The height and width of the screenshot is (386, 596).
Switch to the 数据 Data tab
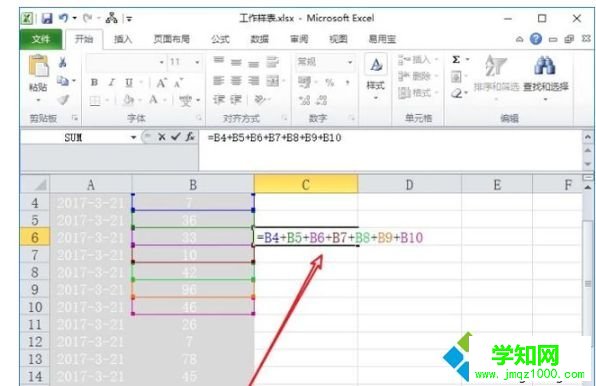[260, 39]
